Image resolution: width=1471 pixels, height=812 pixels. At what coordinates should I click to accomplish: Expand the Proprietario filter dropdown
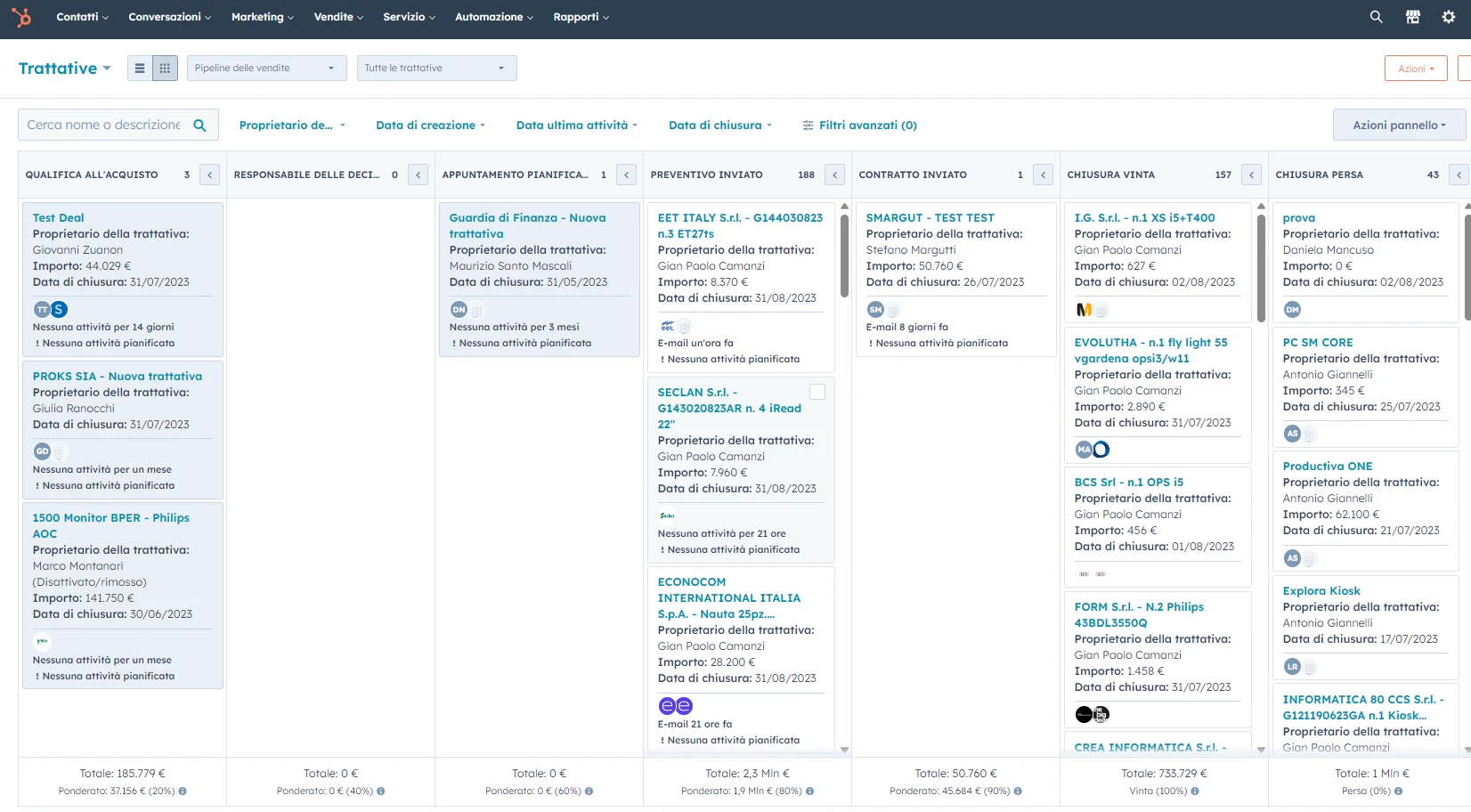pos(291,126)
